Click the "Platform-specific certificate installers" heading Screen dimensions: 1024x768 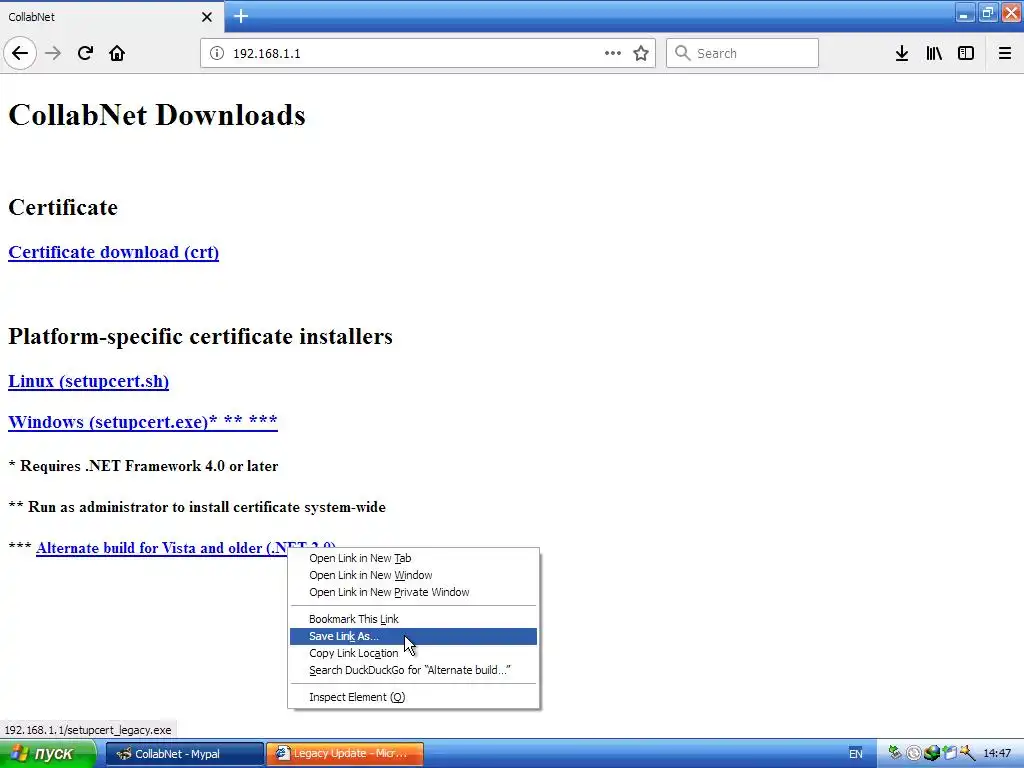coord(200,336)
